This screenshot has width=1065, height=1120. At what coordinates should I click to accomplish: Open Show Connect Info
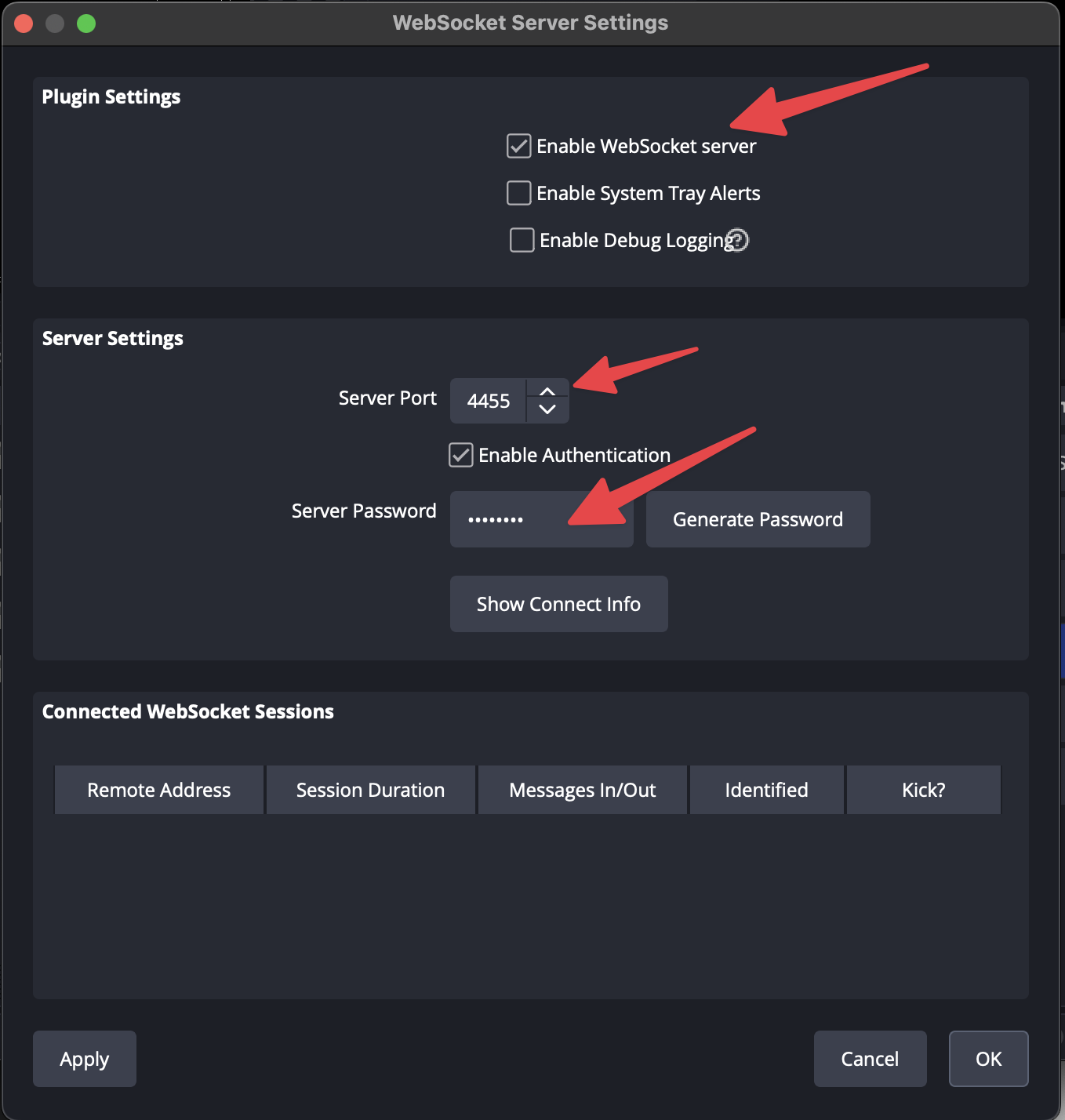tap(558, 604)
